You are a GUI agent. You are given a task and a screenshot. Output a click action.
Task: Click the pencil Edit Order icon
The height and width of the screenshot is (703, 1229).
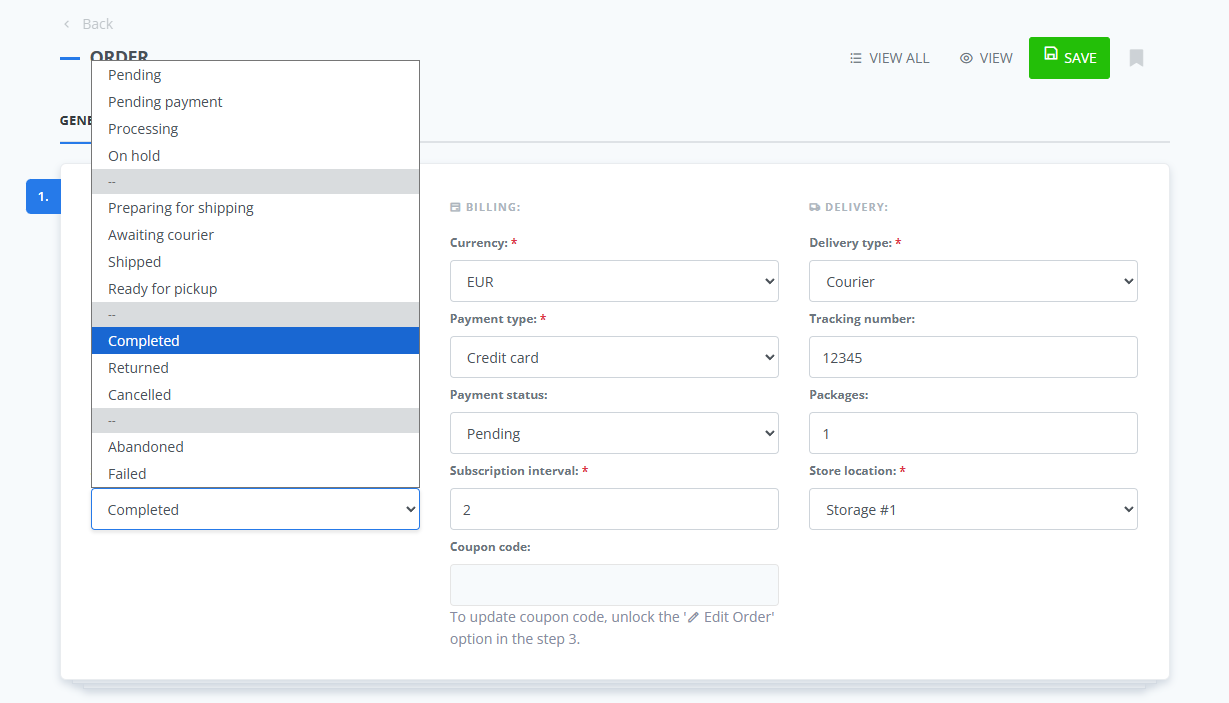point(692,617)
